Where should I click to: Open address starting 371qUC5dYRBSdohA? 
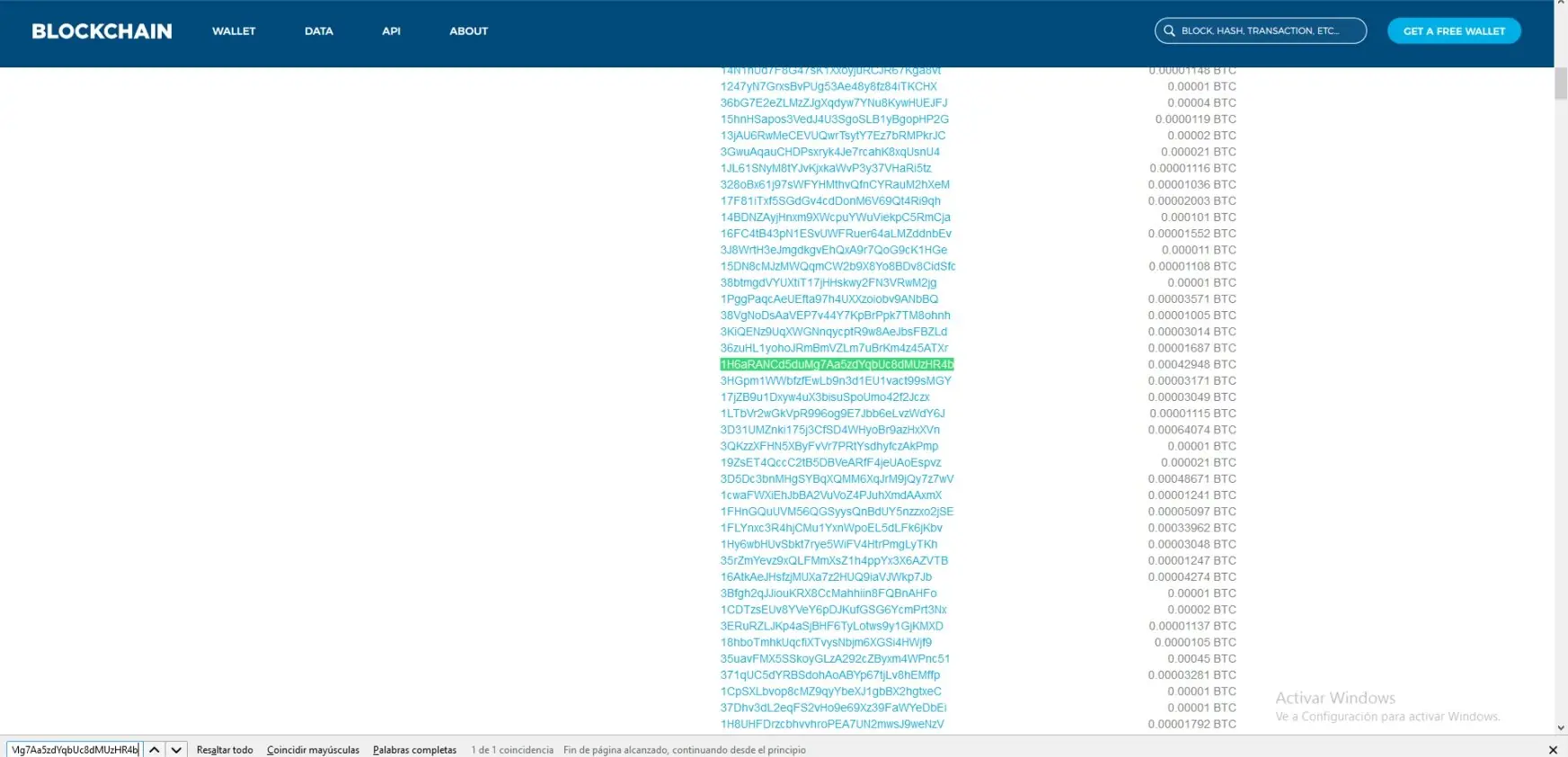coord(830,674)
